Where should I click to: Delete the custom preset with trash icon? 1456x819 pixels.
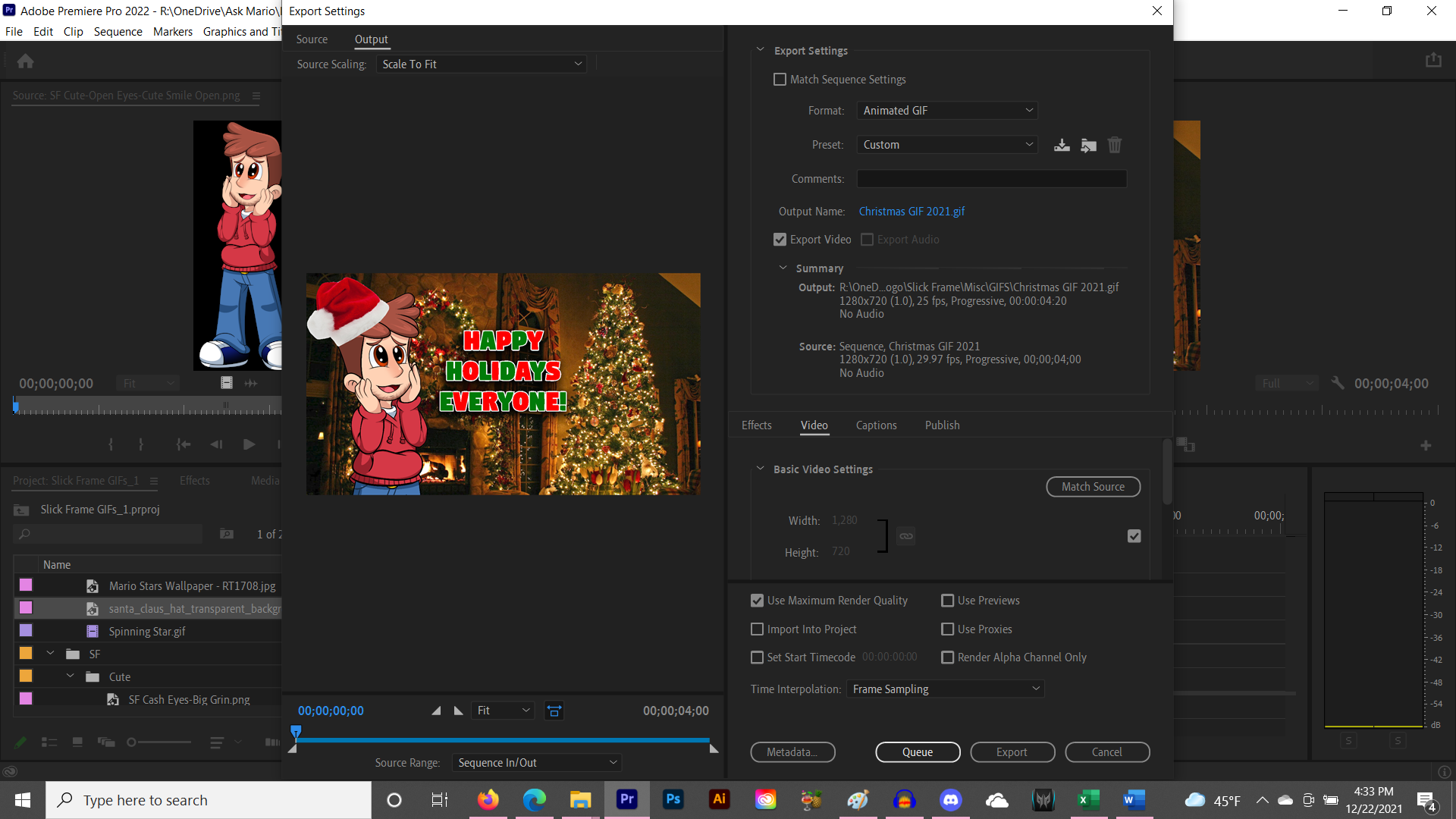(x=1114, y=144)
